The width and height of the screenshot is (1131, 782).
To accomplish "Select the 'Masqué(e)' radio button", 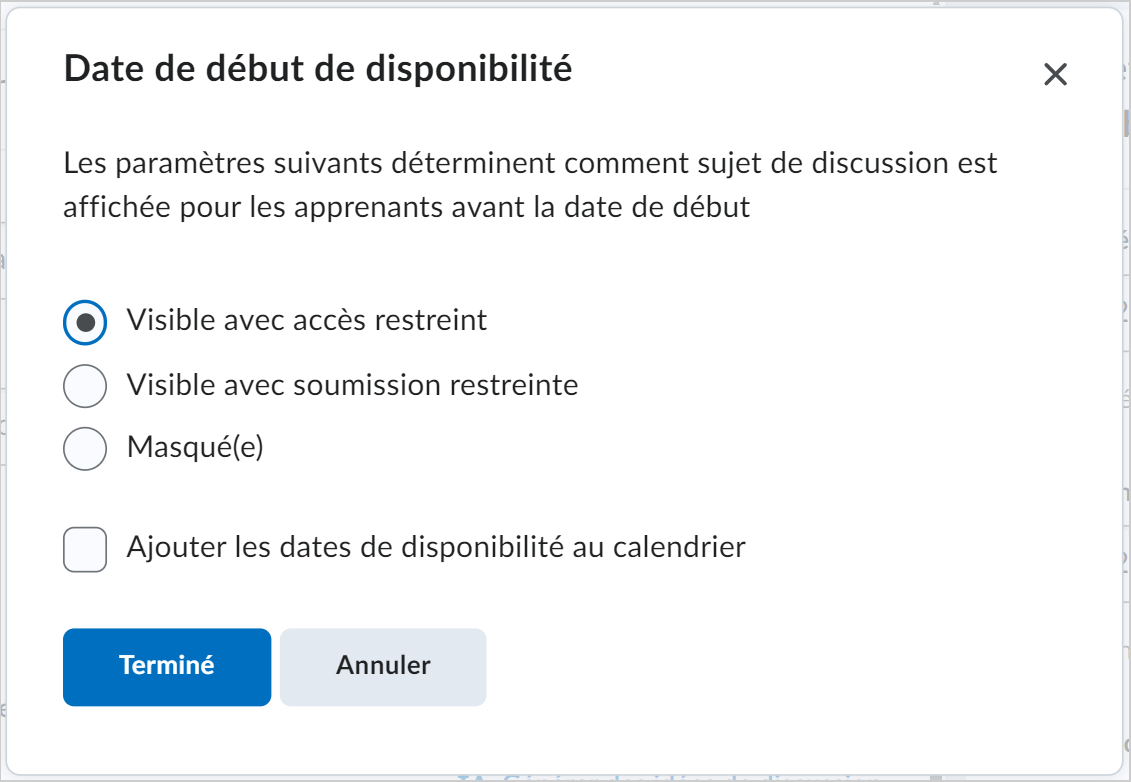I will [x=85, y=449].
